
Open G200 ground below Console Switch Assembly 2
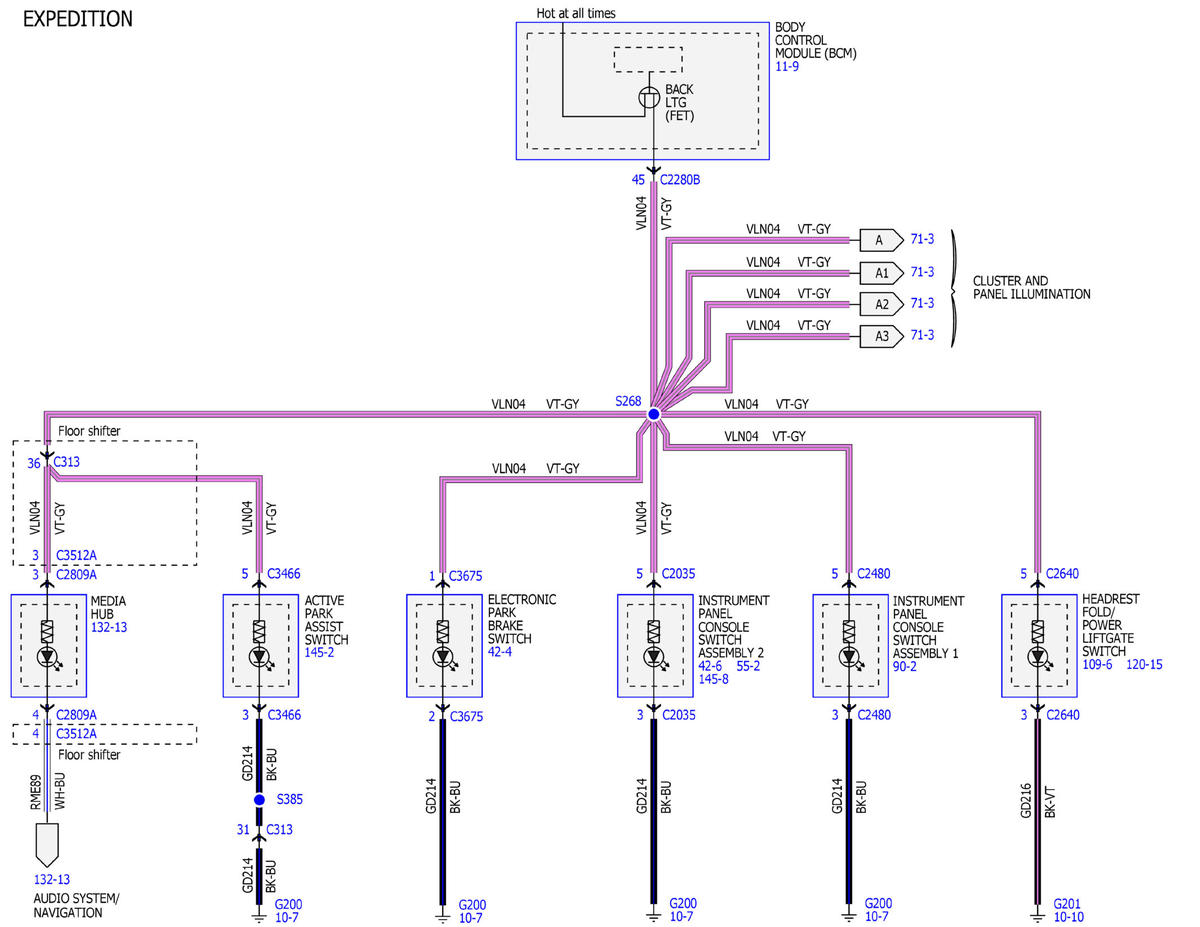[683, 904]
